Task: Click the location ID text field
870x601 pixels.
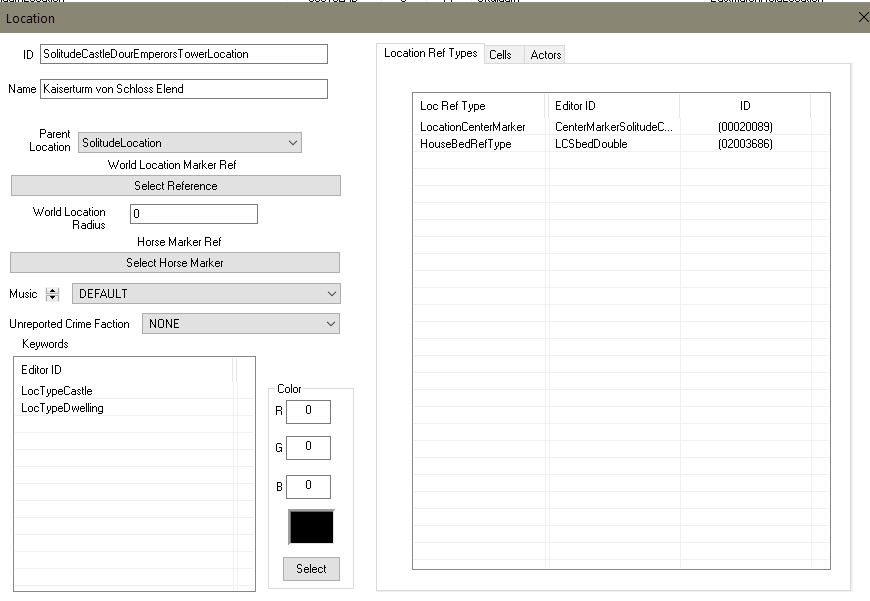Action: pos(184,54)
